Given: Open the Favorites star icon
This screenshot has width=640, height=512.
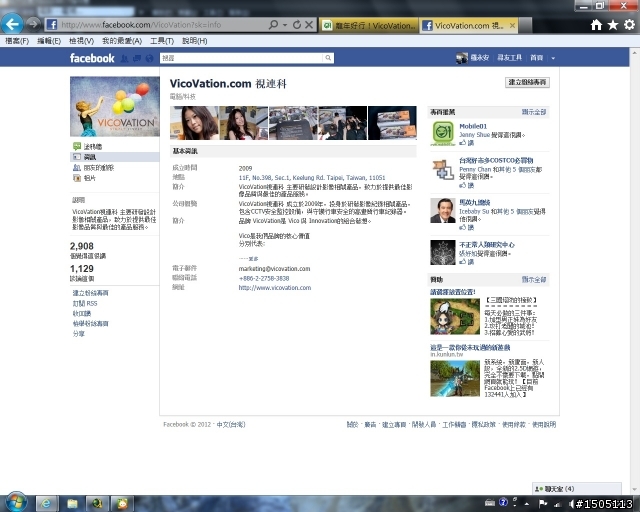Looking at the screenshot, I should 613,25.
